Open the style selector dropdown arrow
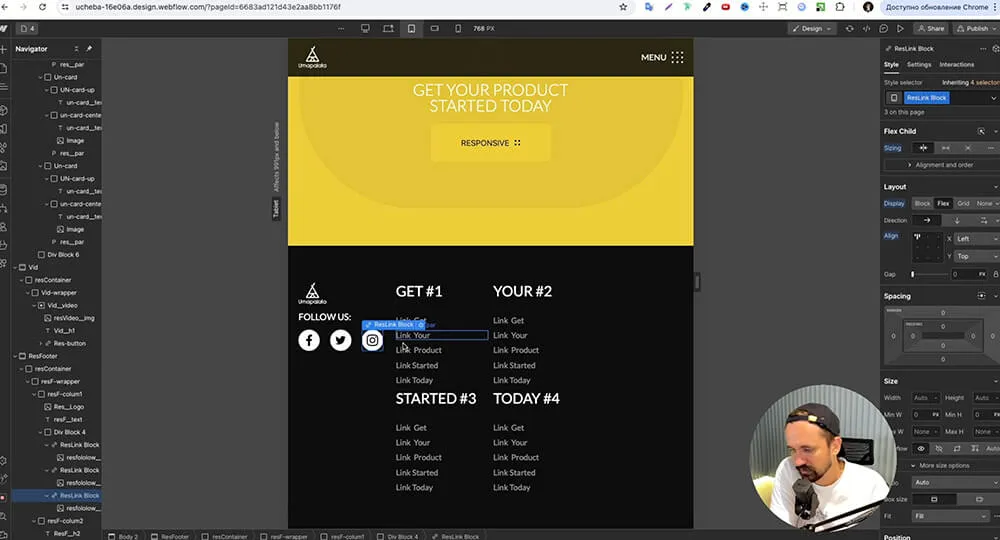 click(993, 98)
